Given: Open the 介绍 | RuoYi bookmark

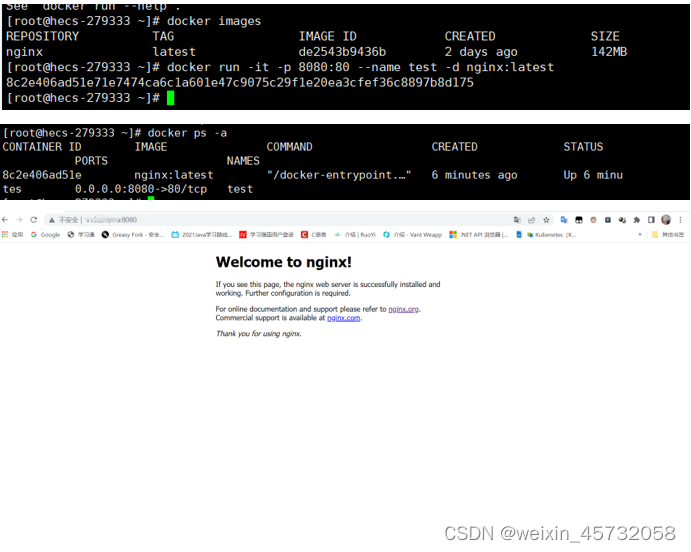Looking at the screenshot, I should 355,235.
